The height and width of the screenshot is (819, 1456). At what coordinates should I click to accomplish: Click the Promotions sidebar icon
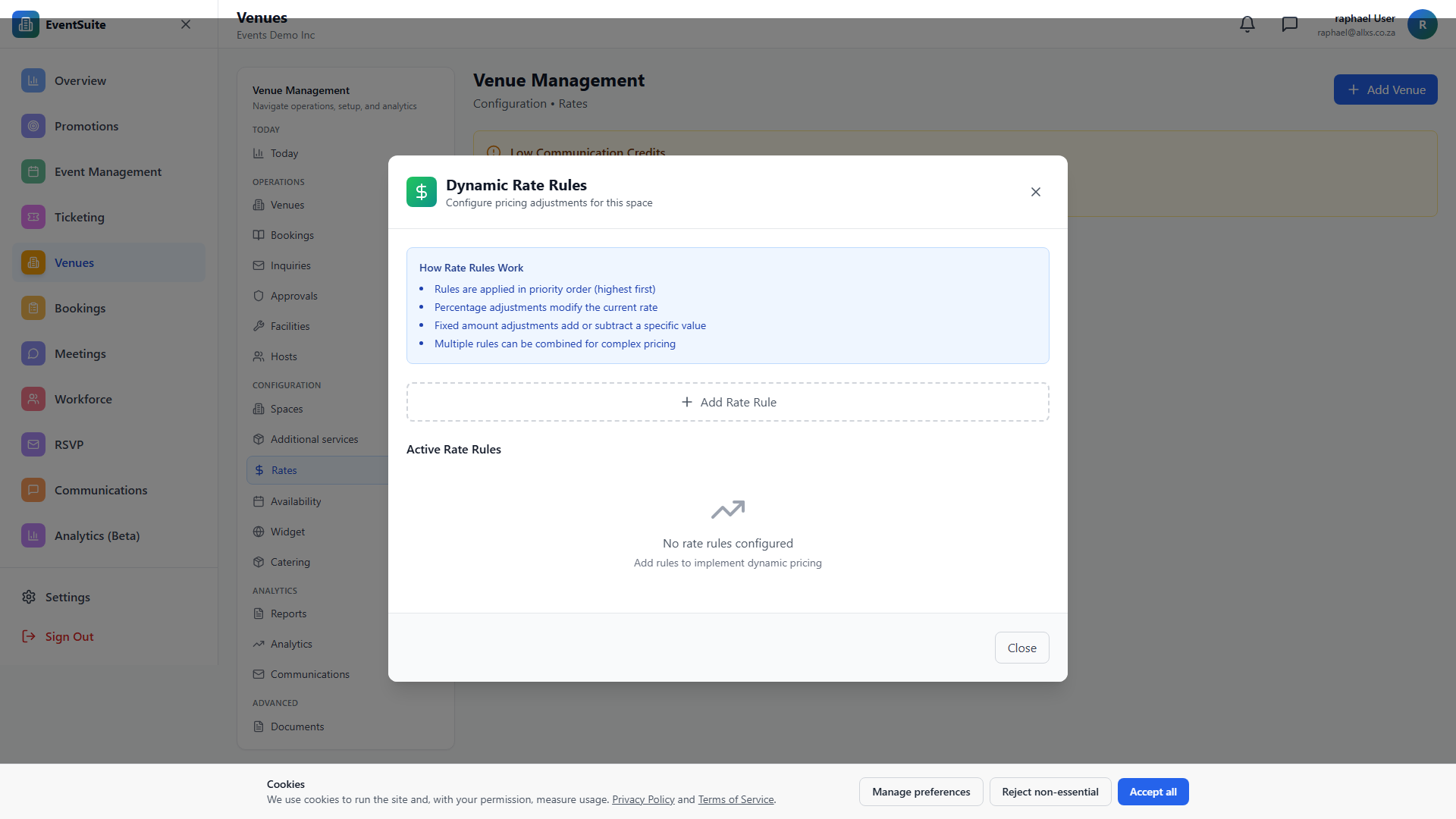point(33,126)
